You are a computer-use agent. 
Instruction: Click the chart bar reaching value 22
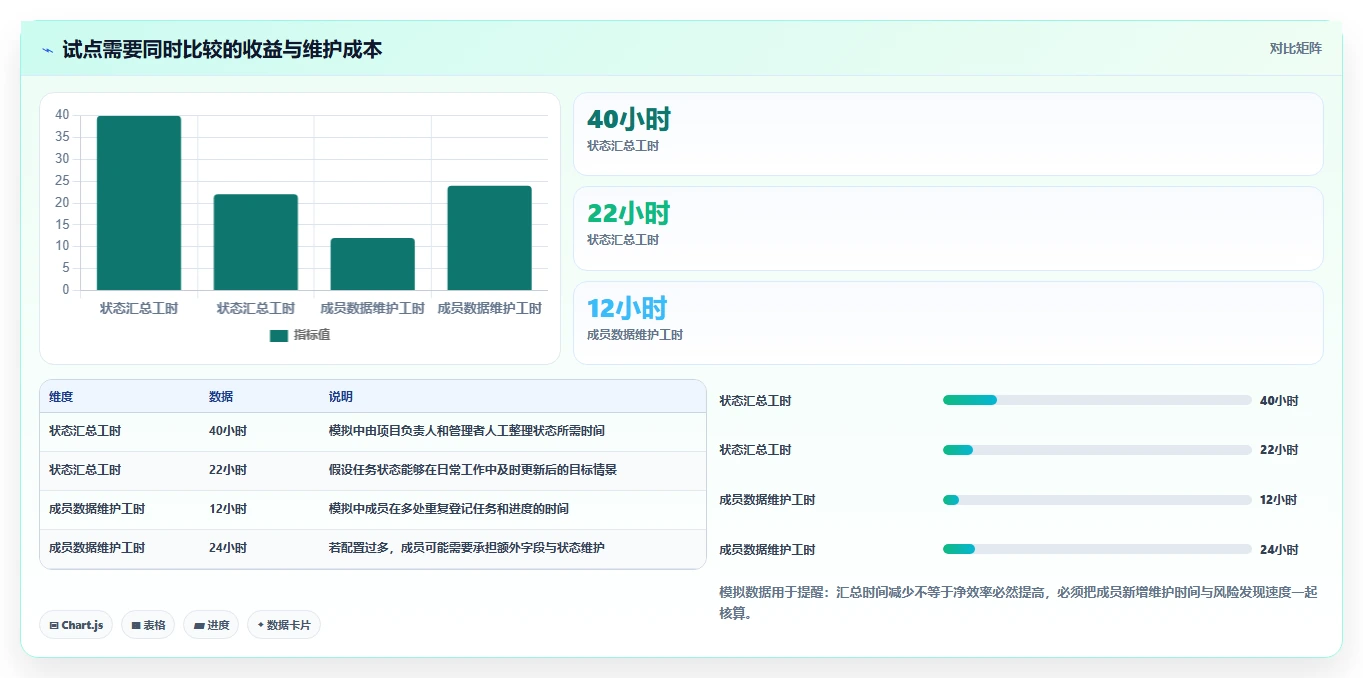pos(256,242)
